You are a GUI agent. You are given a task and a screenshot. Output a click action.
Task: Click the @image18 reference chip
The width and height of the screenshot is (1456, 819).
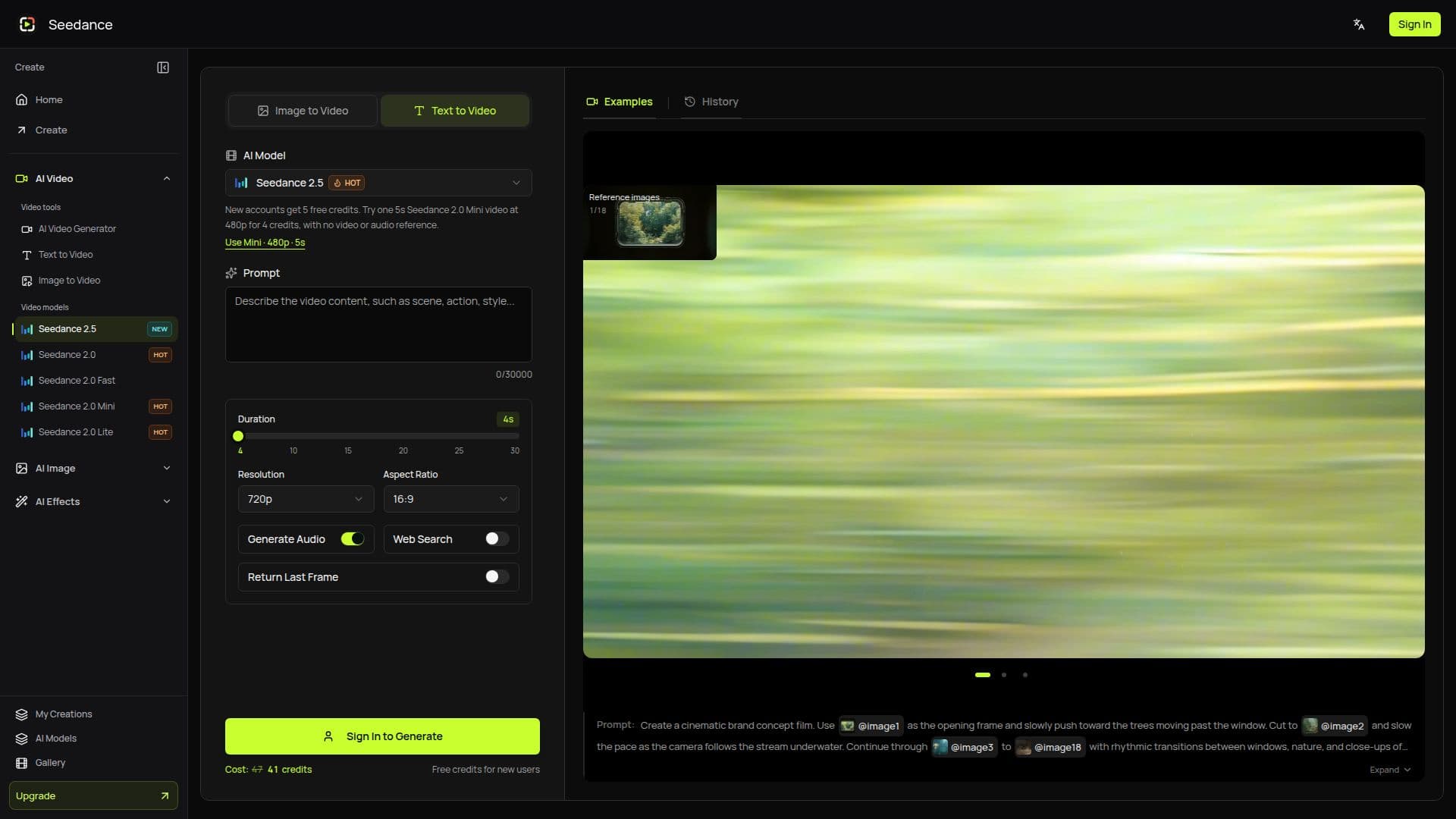[1050, 747]
